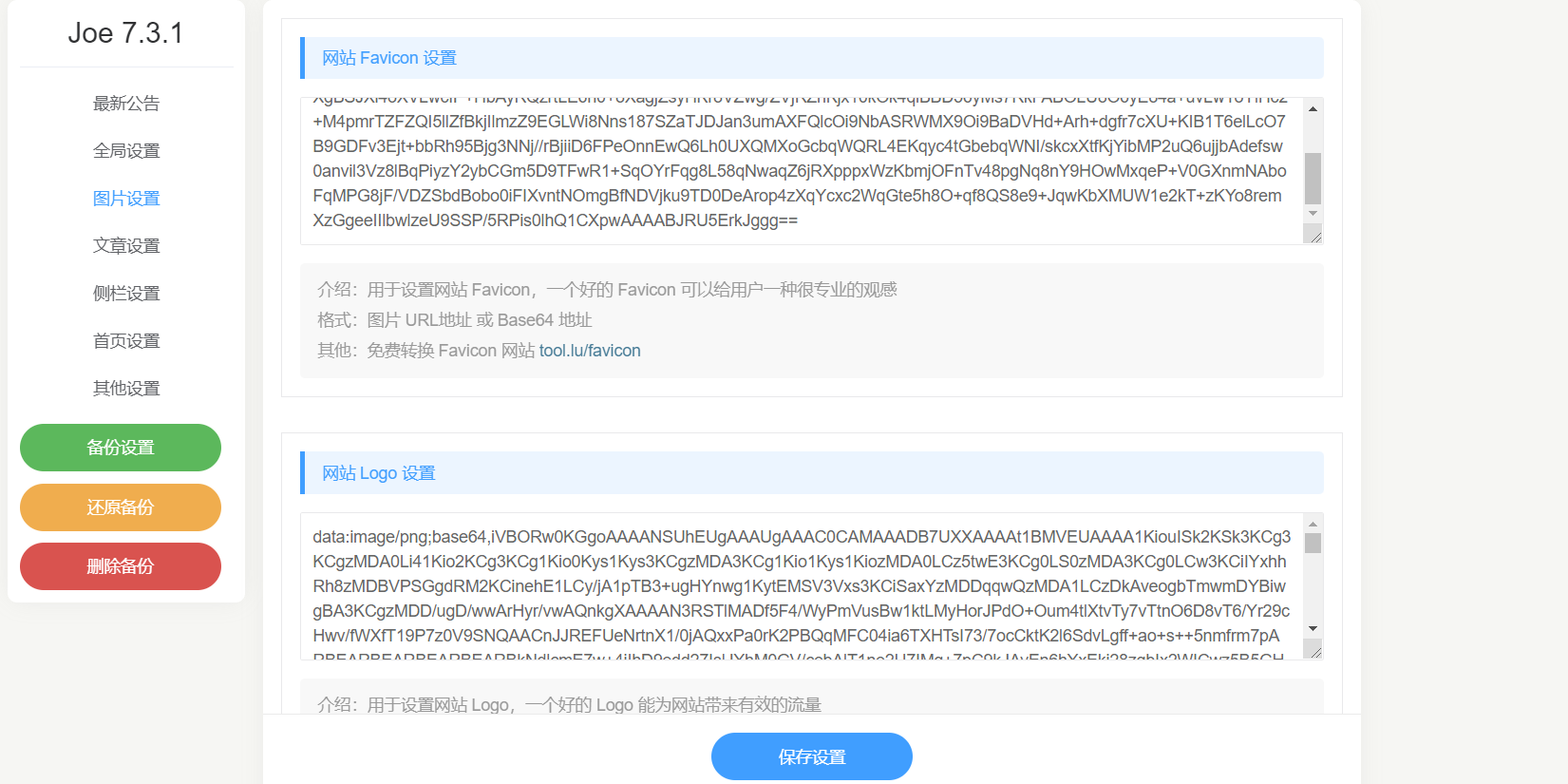Click inside the Logo base64 text area
Viewport: 1568px width, 784px height.
[798, 586]
